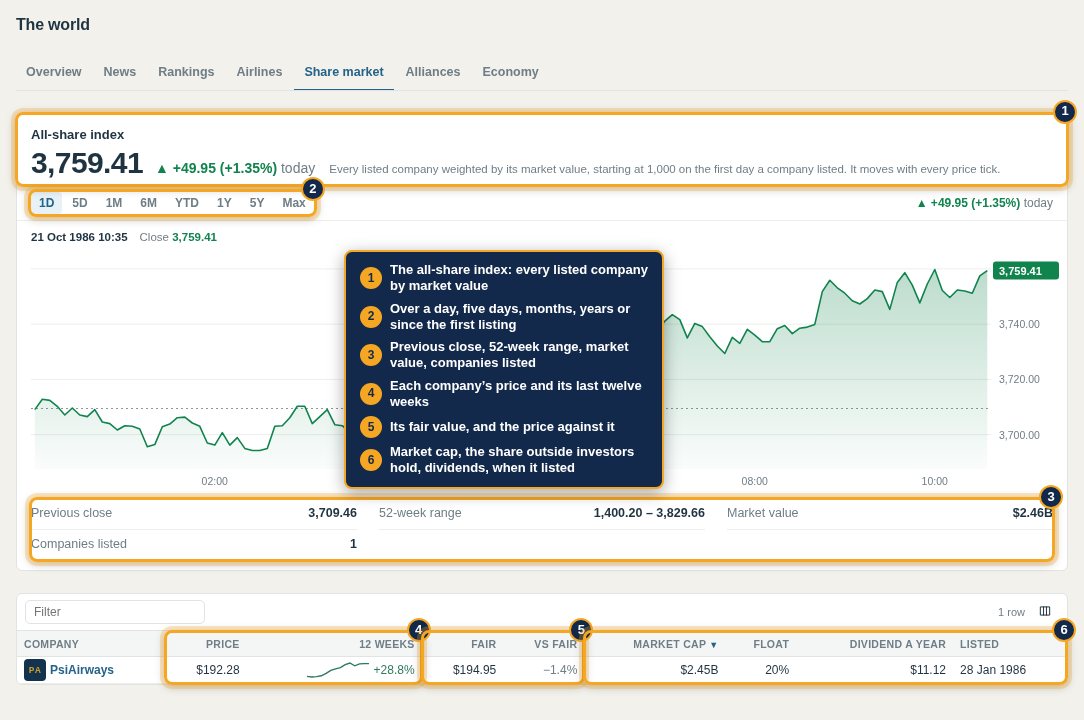
Task: Click the 21 Oct 1986 10:35 timestamp
Action: tap(79, 237)
